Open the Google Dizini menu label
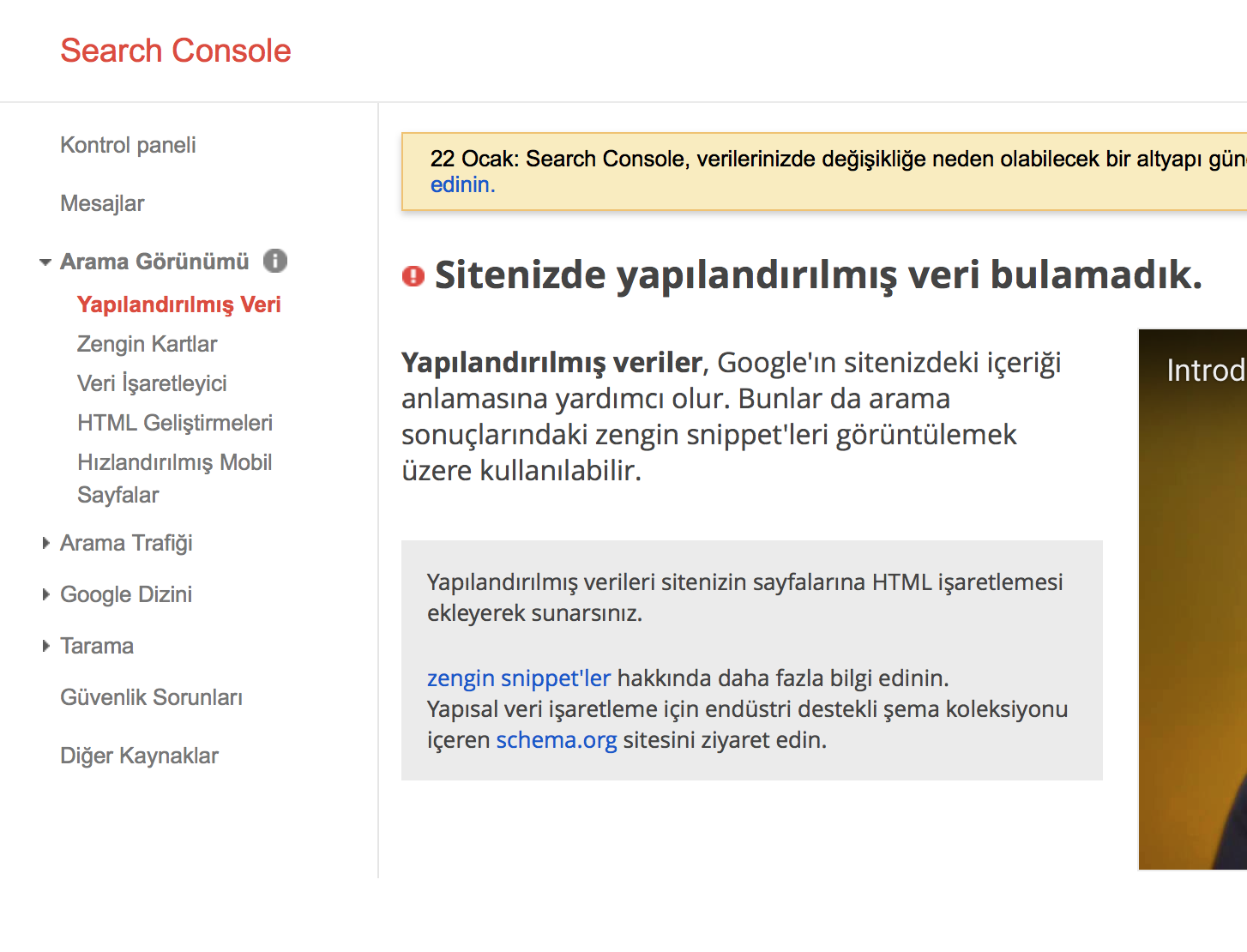 [126, 594]
